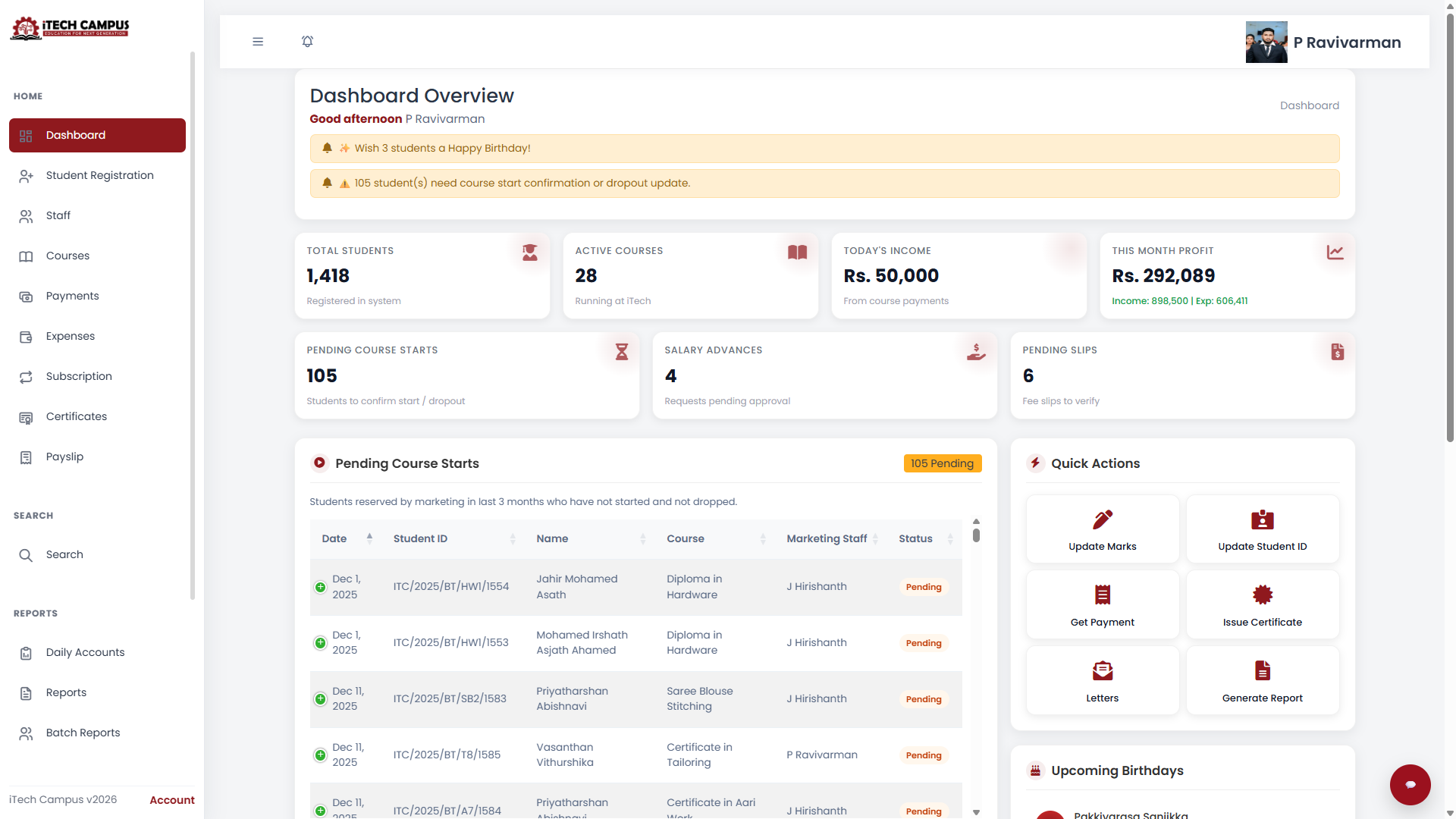Screen dimensions: 1456x819
Task: Open Update Student ID quick action
Action: 1262,529
